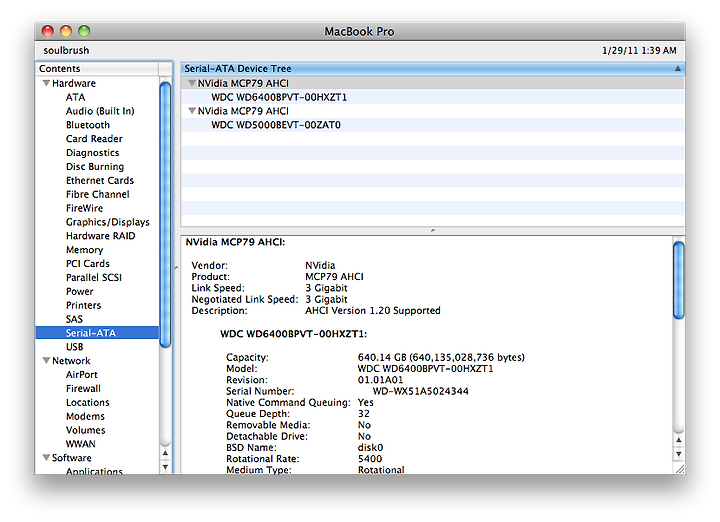Screen dimensions: 720x522
Task: Select PCI Cards entry
Action: pos(88,264)
